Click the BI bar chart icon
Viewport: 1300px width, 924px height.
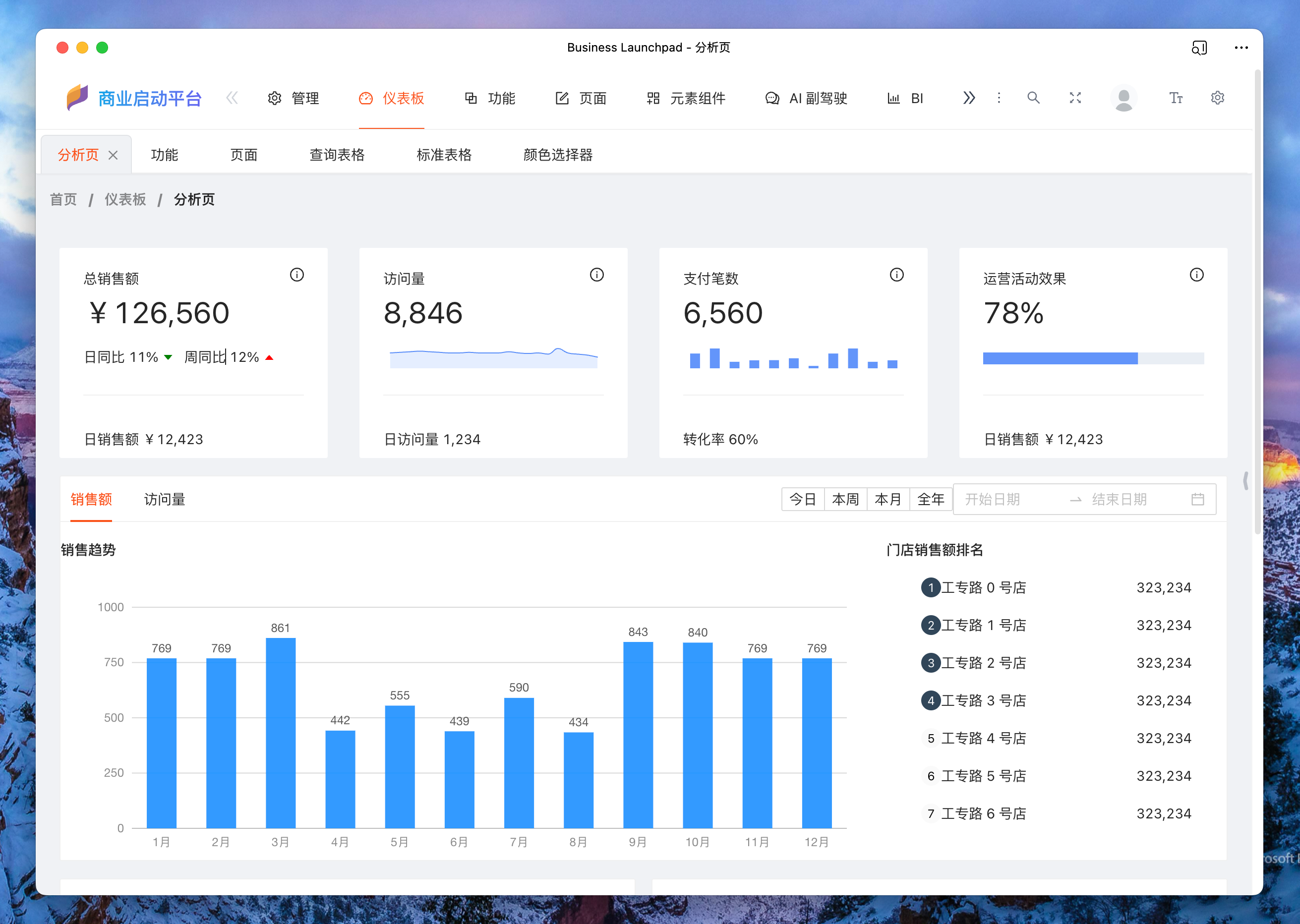894,99
